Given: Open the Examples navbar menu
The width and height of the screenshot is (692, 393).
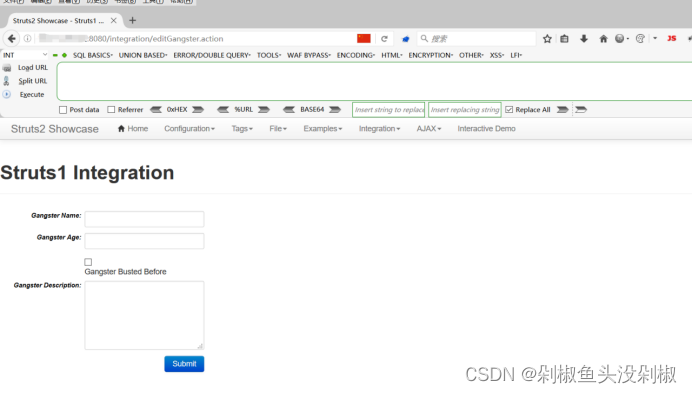Looking at the screenshot, I should point(323,128).
